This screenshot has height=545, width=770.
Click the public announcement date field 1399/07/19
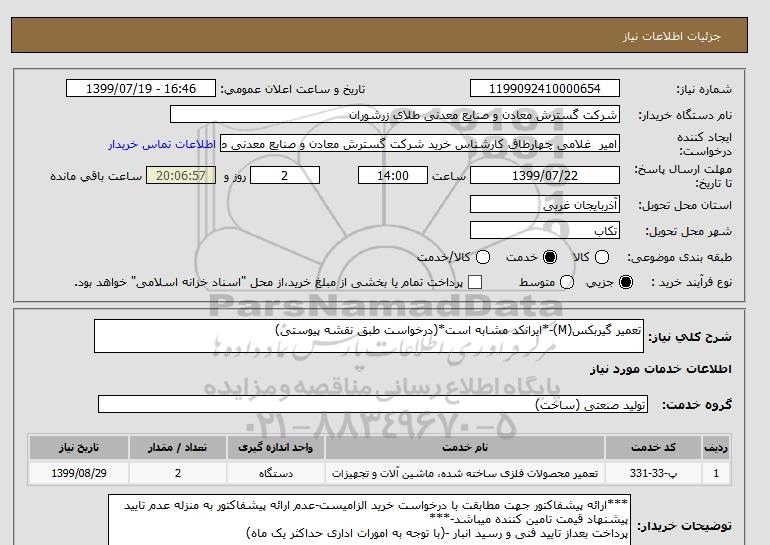141,88
